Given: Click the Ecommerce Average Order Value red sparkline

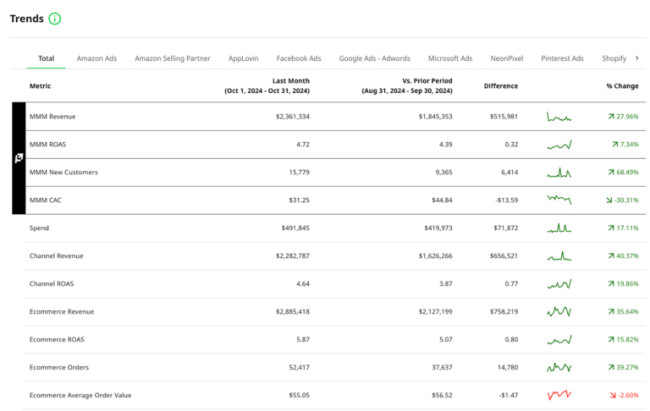Looking at the screenshot, I should point(559,396).
